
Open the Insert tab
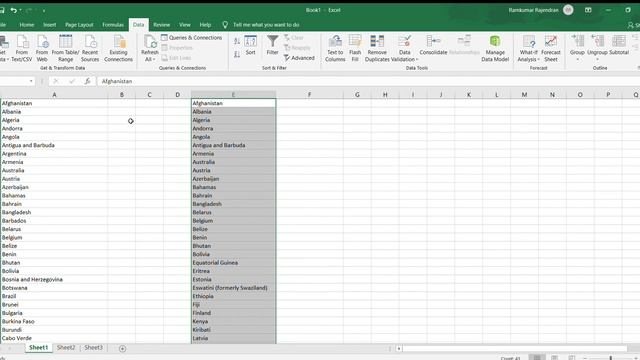pyautogui.click(x=50, y=25)
